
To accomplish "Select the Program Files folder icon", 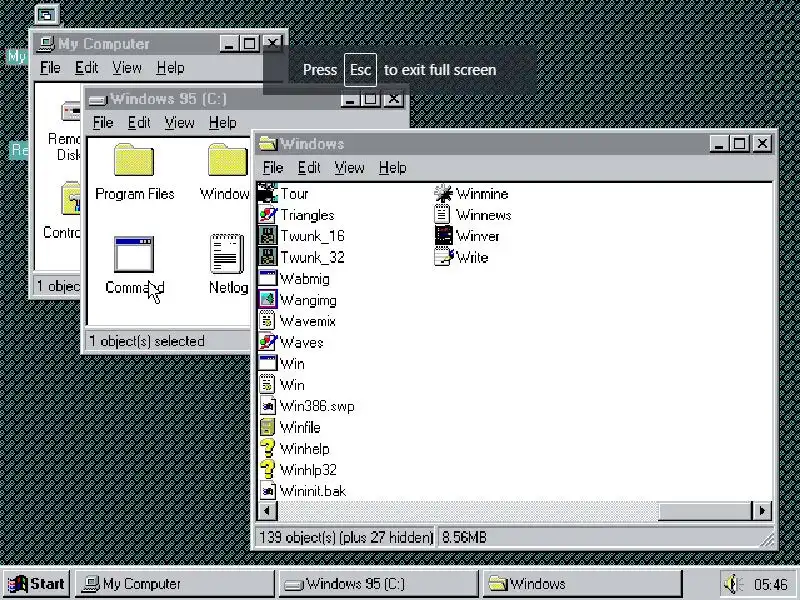I will click(134, 160).
